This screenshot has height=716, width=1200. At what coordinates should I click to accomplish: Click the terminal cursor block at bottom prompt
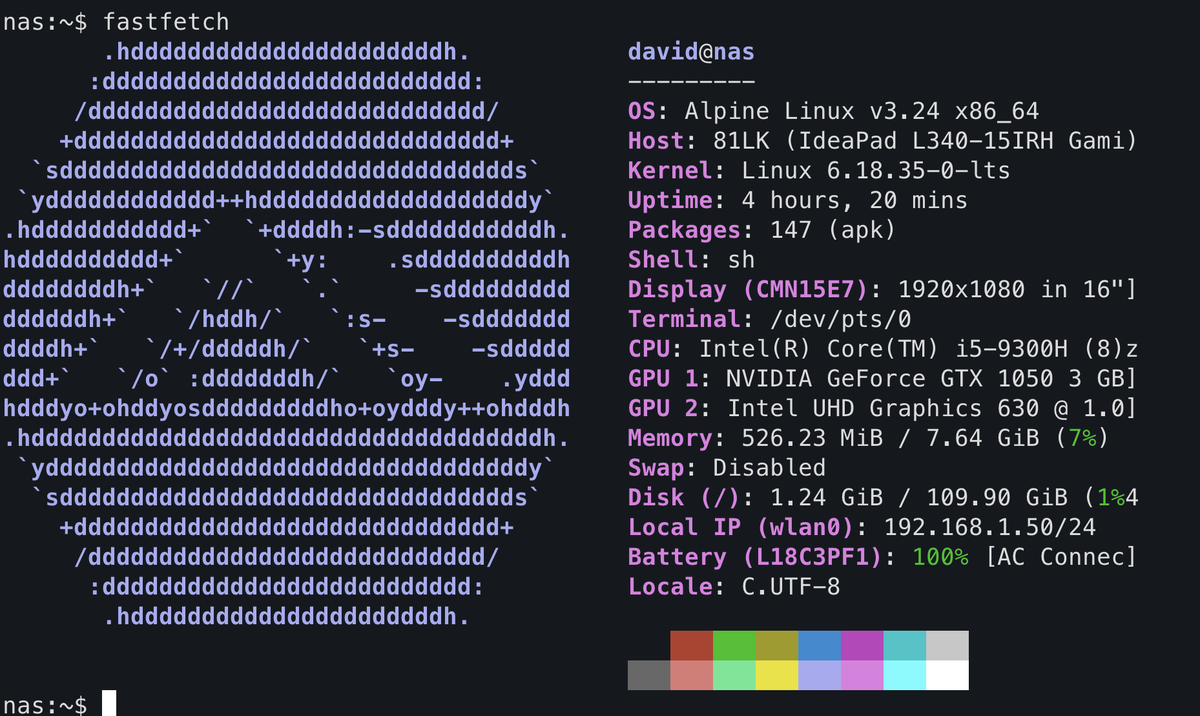click(x=110, y=703)
